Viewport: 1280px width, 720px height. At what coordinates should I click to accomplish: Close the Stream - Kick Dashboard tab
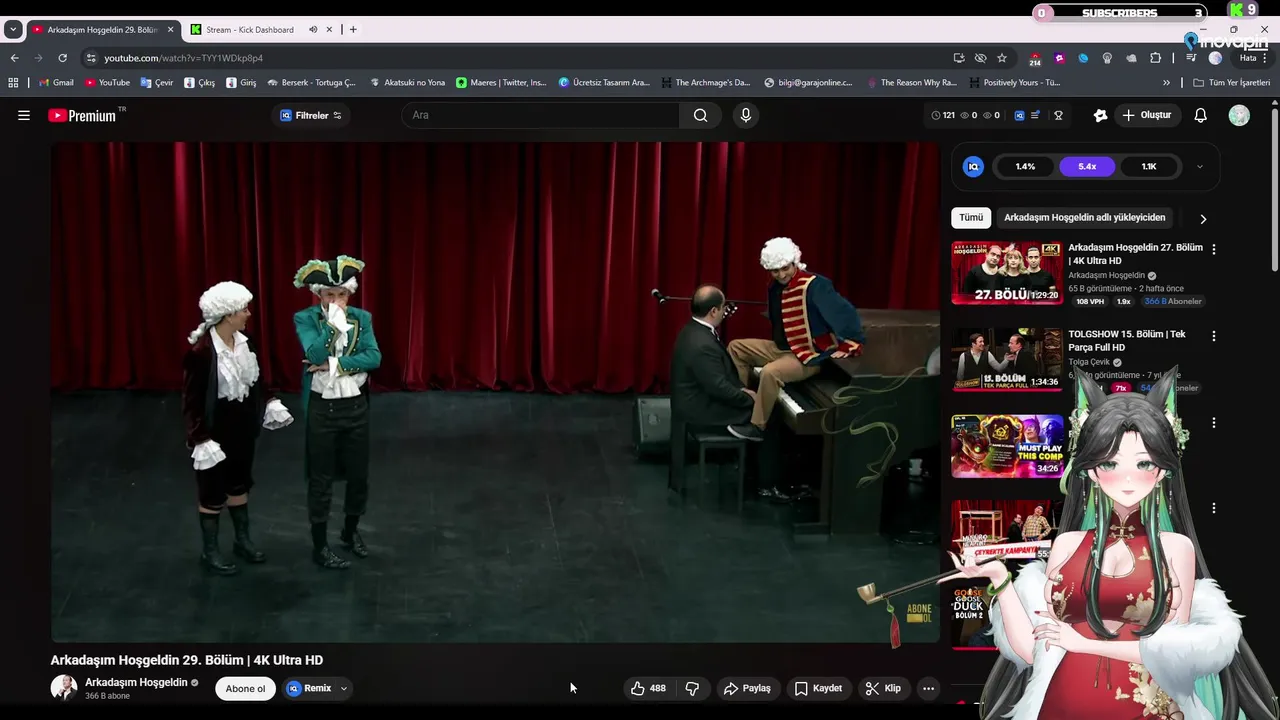coord(329,30)
